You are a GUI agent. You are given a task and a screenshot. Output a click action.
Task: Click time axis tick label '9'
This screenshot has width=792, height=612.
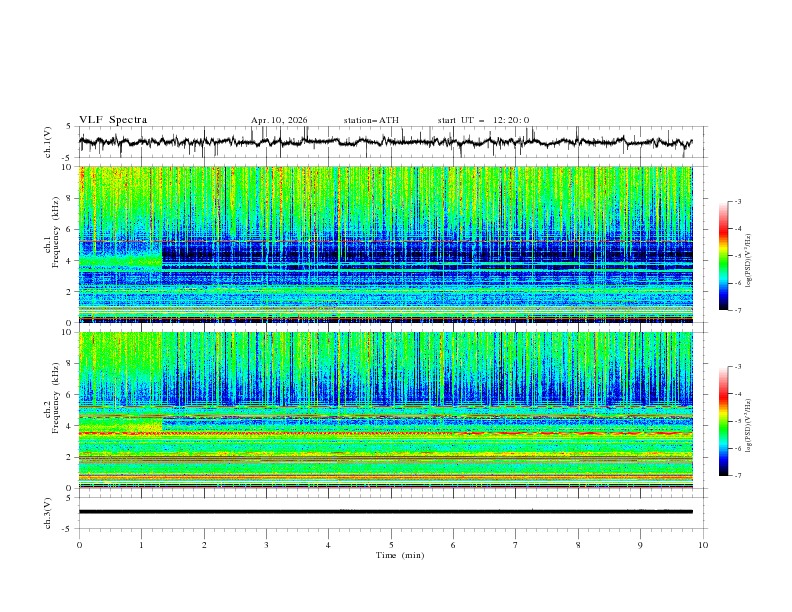(x=640, y=545)
